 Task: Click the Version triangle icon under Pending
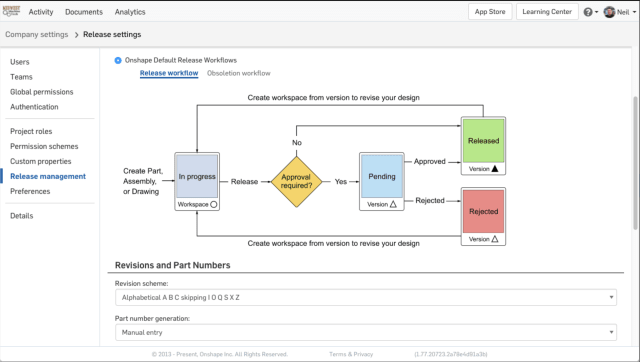coord(393,204)
